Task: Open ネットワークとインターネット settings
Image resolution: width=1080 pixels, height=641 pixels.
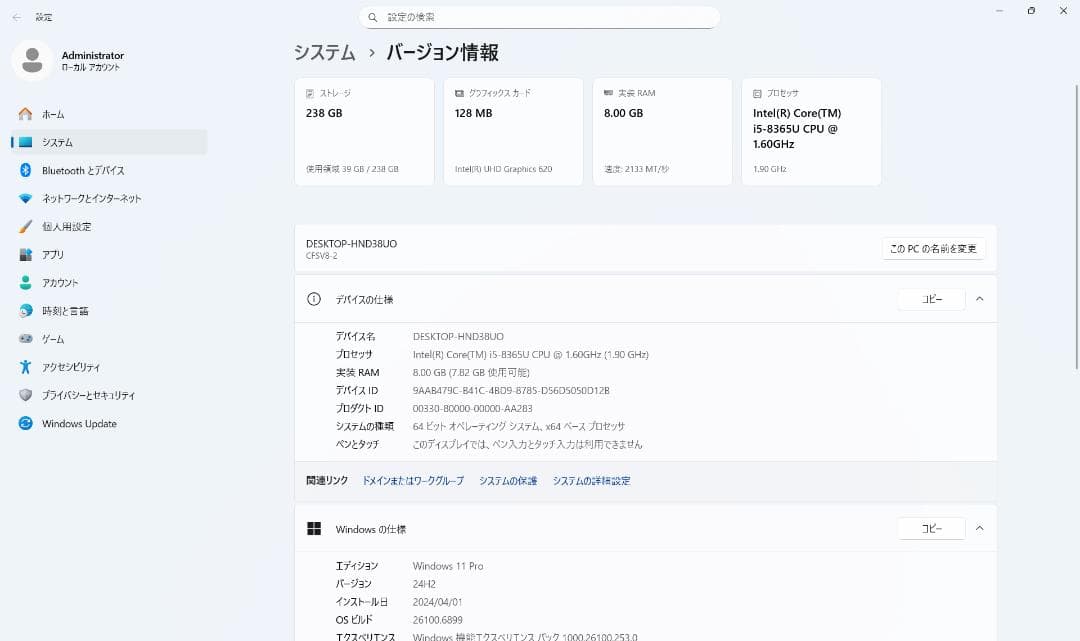Action: (x=109, y=198)
